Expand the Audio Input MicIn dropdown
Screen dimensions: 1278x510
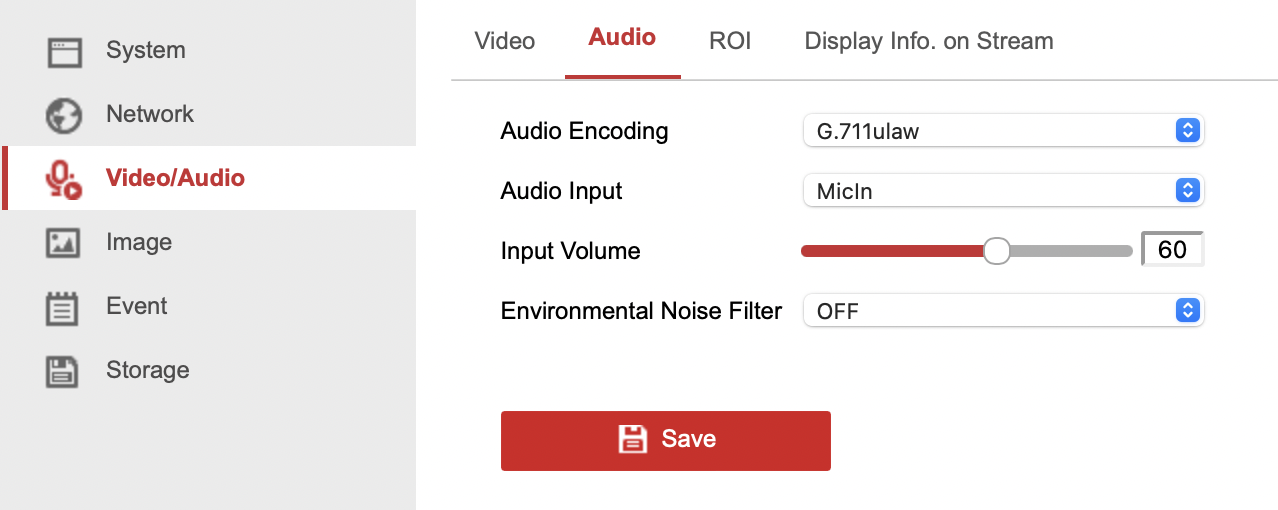pyautogui.click(x=1003, y=191)
